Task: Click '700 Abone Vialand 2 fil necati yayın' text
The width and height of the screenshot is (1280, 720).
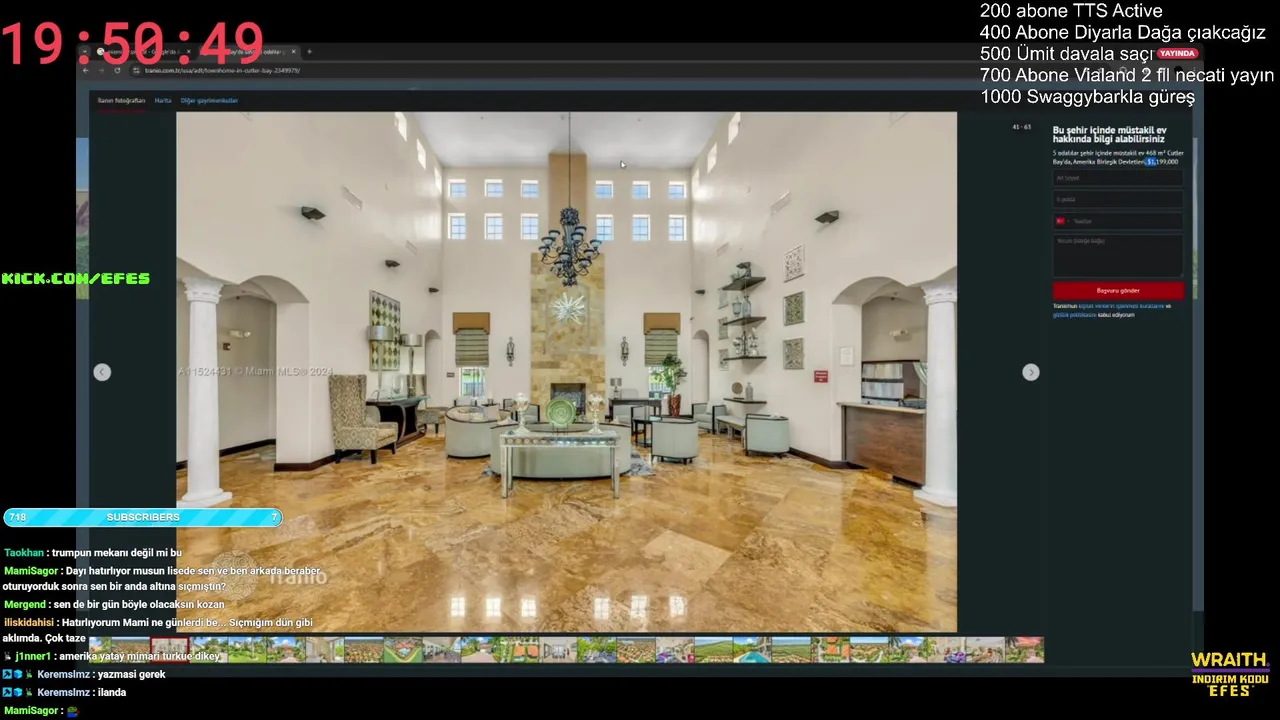Action: 1127,75
